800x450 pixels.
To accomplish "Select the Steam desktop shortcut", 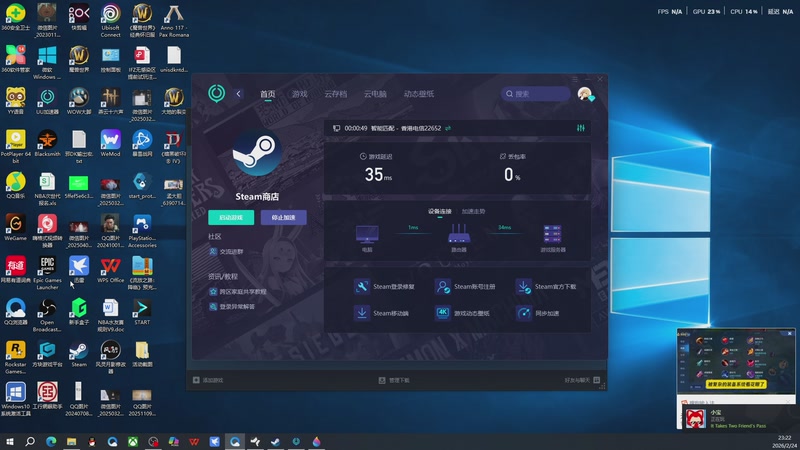I will (x=79, y=354).
